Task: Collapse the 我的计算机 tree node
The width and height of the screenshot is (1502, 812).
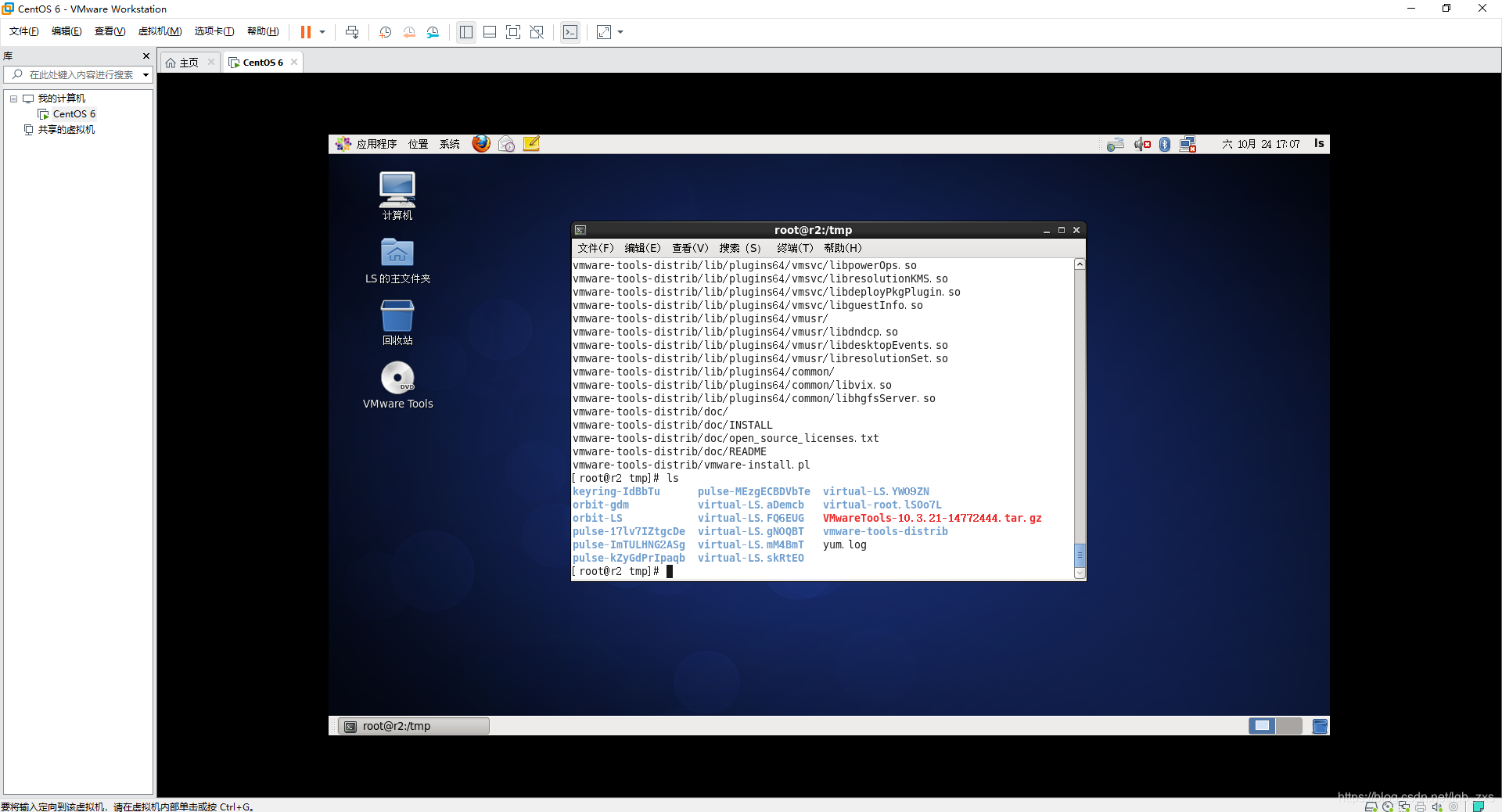Action: pos(13,99)
